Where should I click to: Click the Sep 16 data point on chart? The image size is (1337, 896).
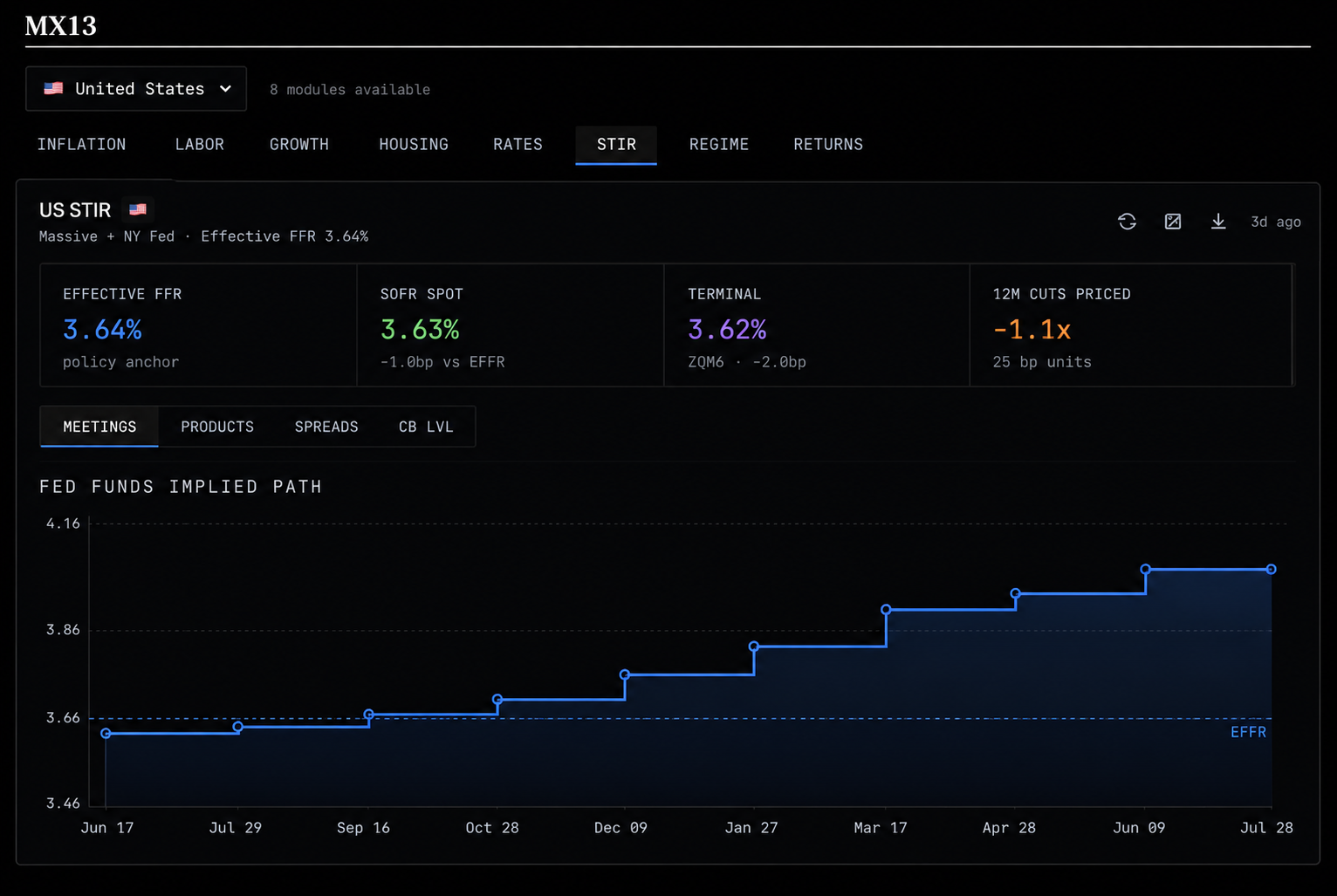[369, 715]
